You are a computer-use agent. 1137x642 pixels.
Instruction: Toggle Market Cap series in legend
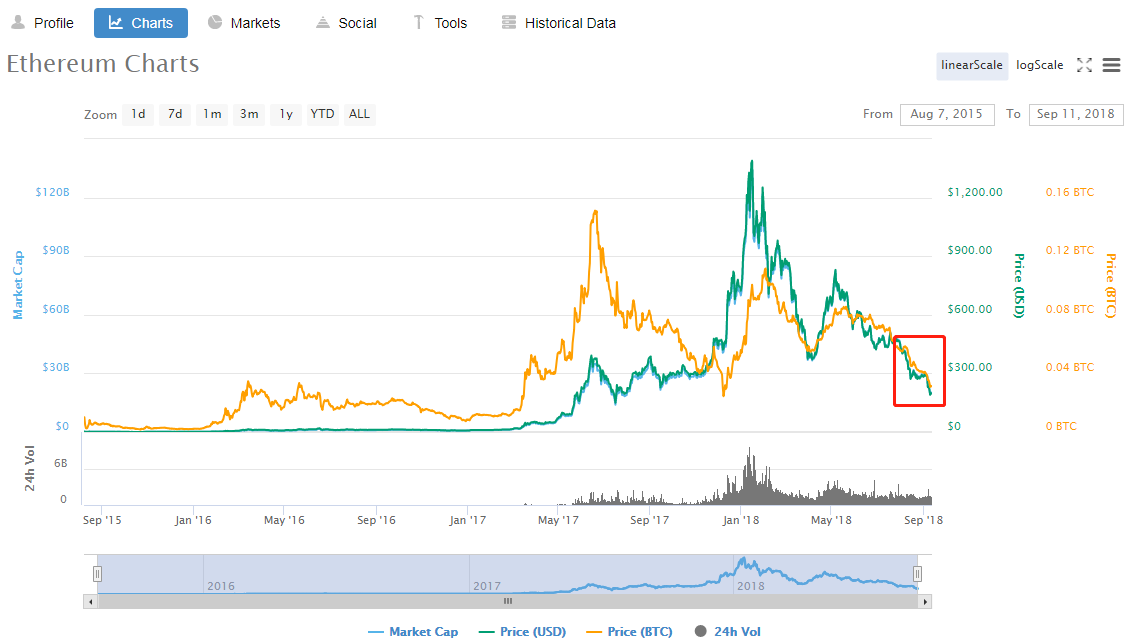tap(413, 632)
